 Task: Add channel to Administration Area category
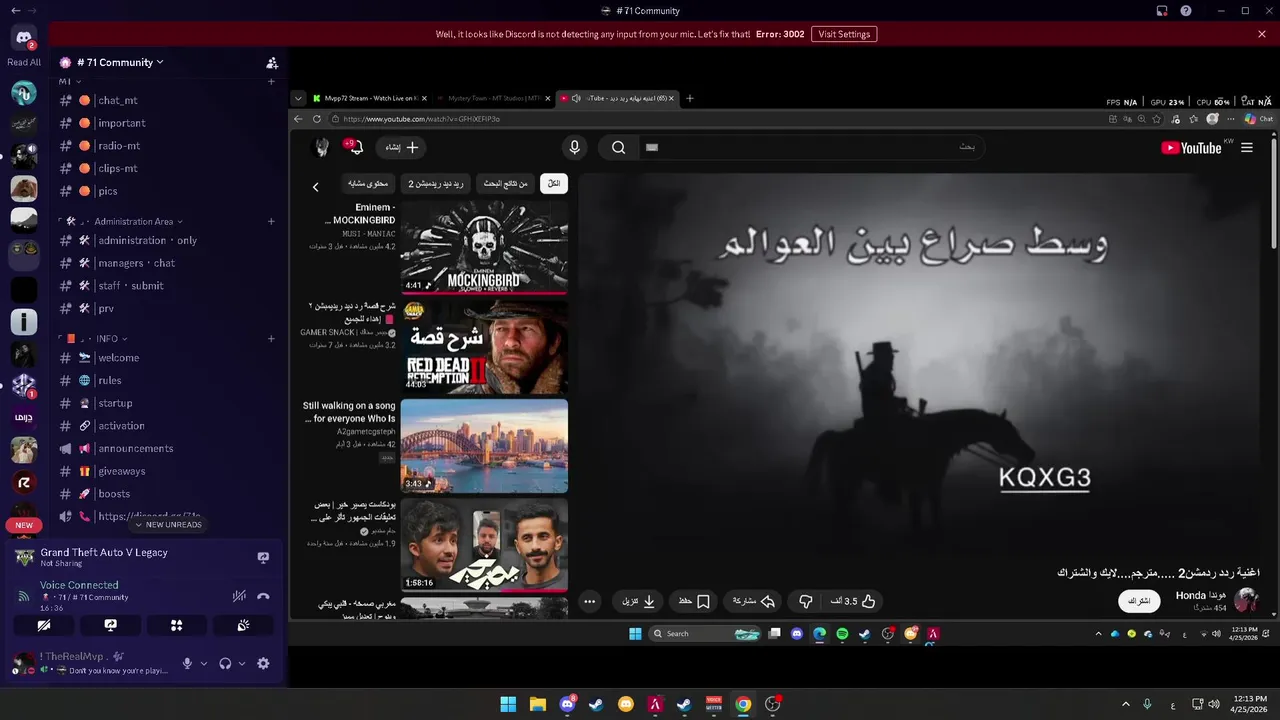(x=271, y=221)
